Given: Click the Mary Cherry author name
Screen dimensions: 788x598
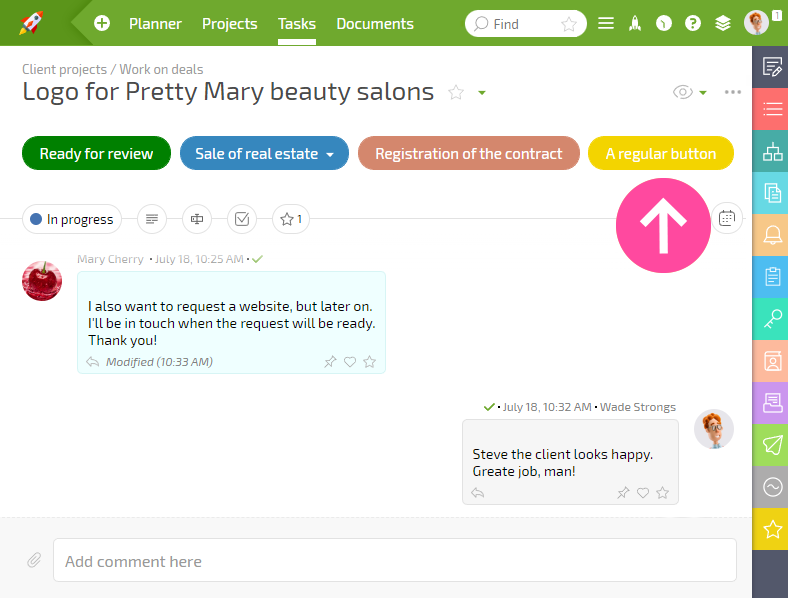Looking at the screenshot, I should [110, 259].
